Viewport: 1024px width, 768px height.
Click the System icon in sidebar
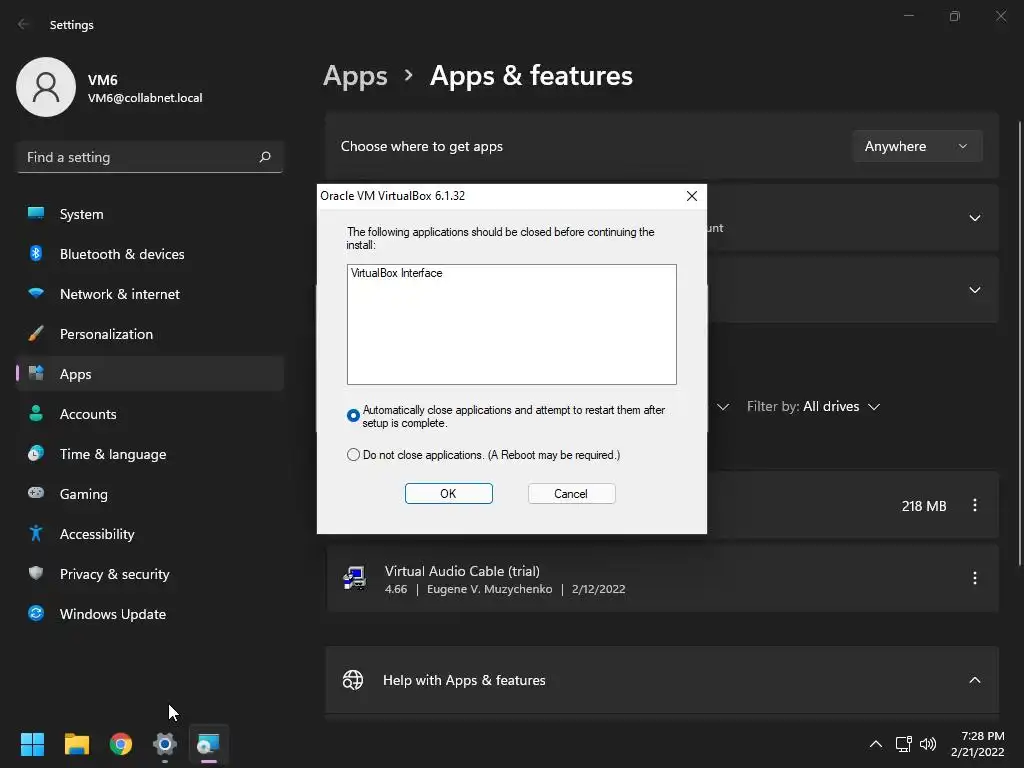coord(36,214)
